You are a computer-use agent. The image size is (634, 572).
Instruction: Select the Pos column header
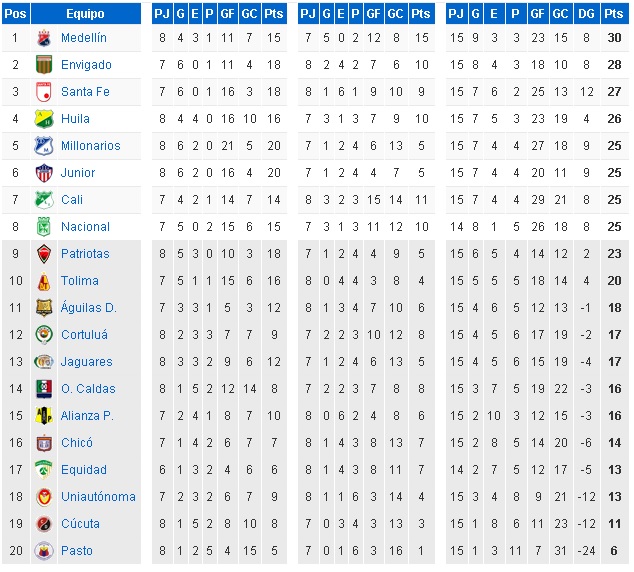click(16, 14)
